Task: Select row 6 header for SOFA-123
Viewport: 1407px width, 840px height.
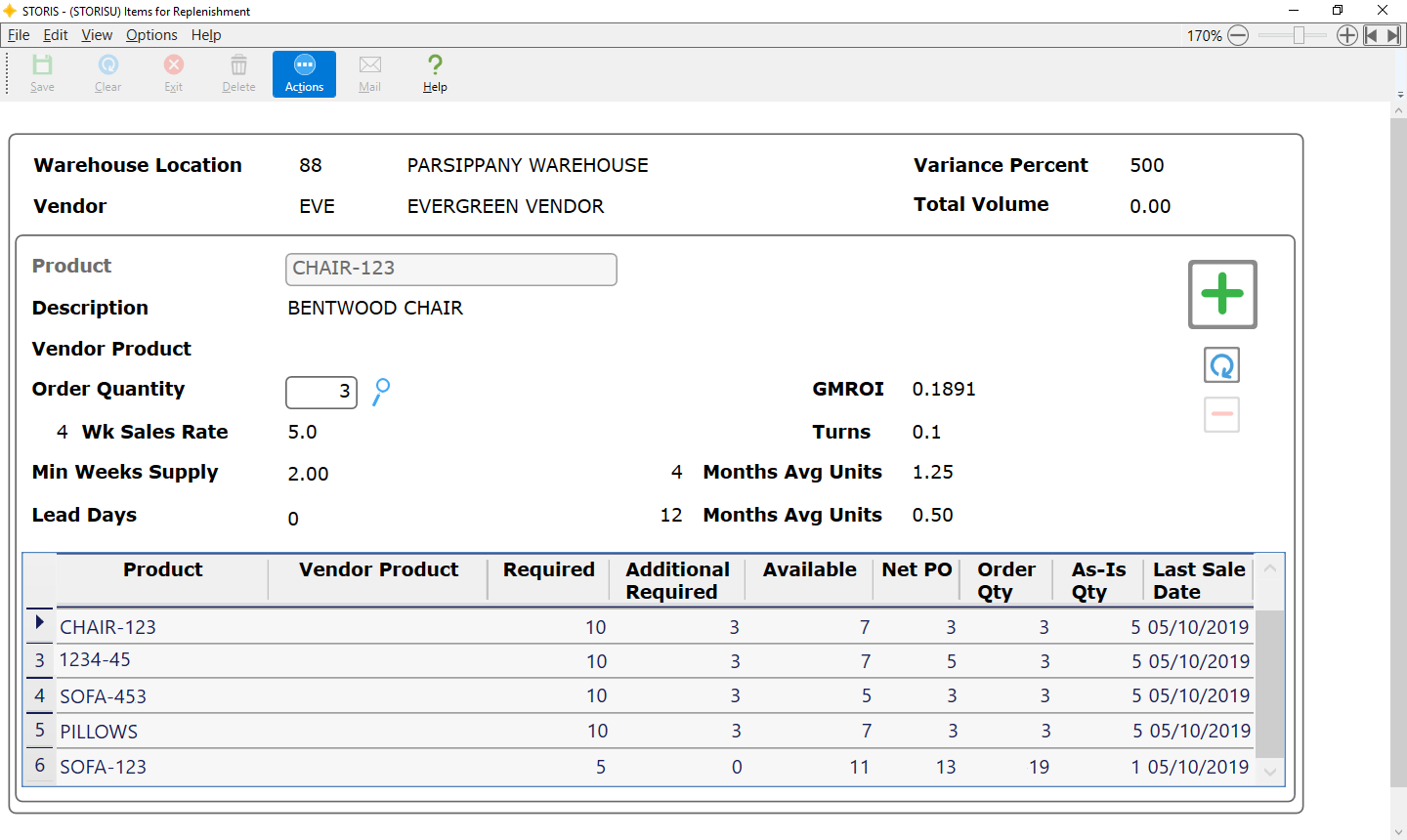Action: click(x=39, y=766)
